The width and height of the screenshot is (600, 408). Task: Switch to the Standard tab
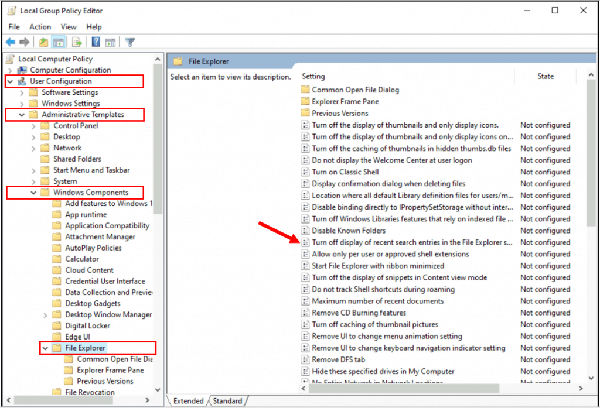228,400
